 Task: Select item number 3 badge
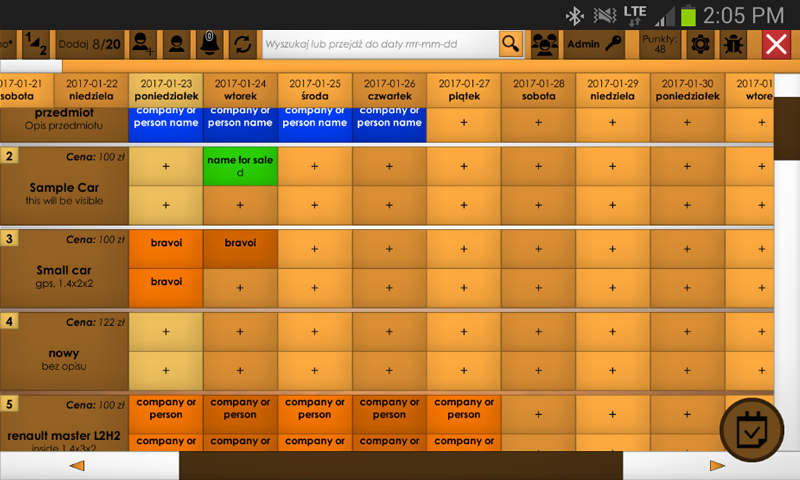pos(9,238)
